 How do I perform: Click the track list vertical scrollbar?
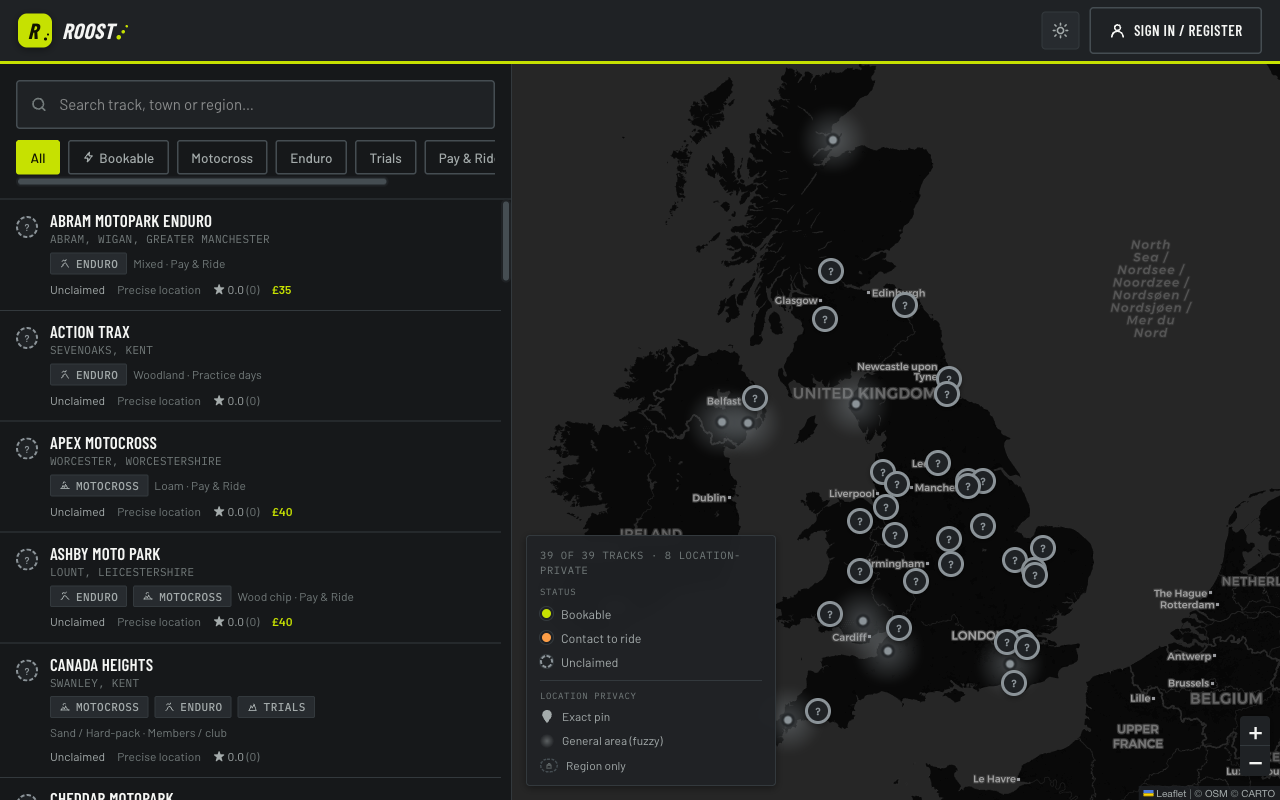(506, 241)
